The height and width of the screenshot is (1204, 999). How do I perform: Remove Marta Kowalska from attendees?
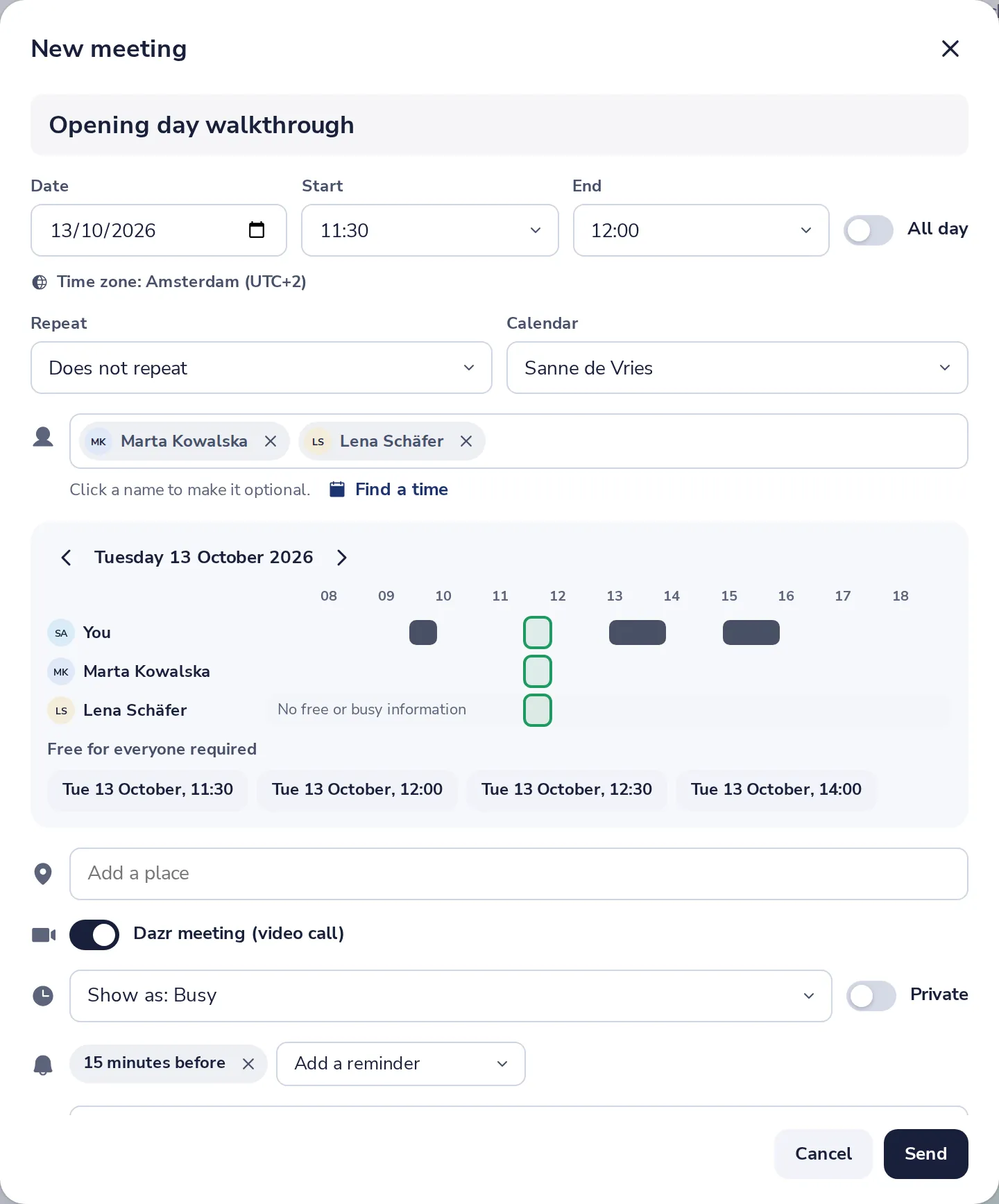(271, 441)
